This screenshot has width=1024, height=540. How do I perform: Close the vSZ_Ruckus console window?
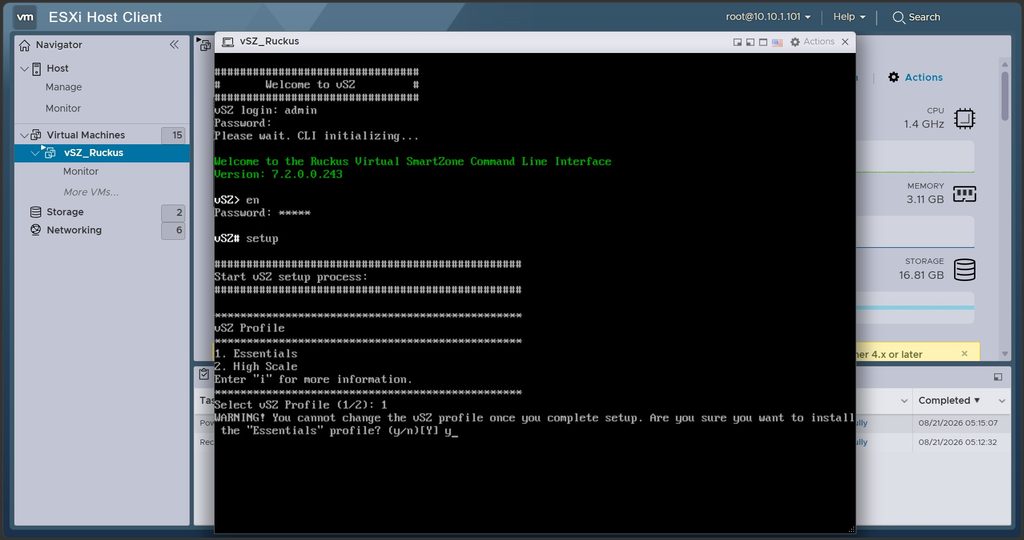[x=845, y=42]
